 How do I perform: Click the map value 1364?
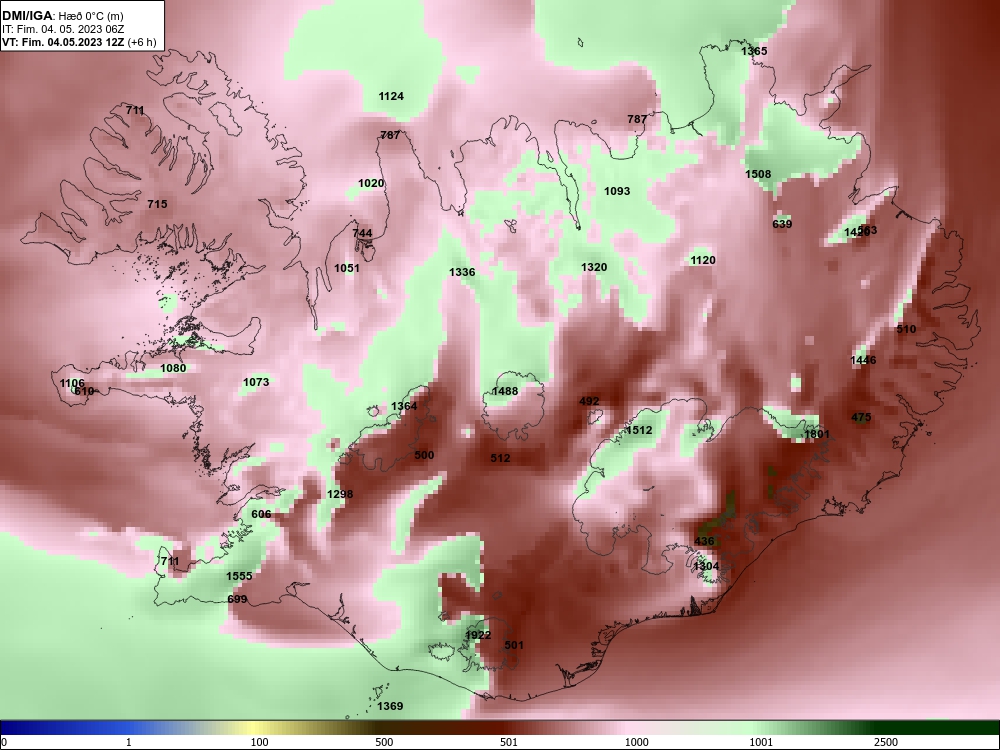tap(404, 406)
